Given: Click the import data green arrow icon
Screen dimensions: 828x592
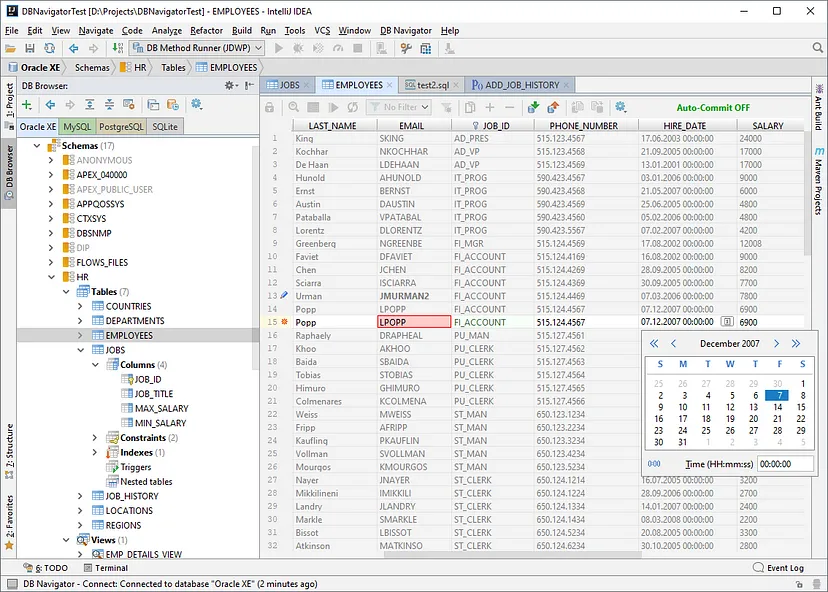Looking at the screenshot, I should point(533,107).
